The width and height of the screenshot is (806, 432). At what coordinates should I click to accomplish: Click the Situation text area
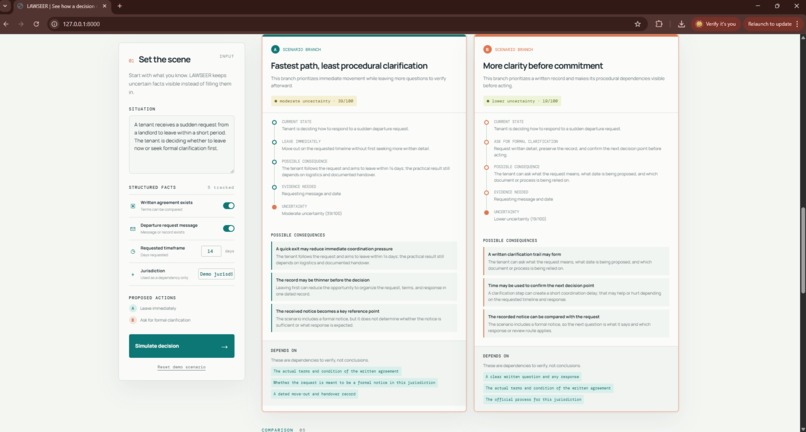pyautogui.click(x=181, y=145)
